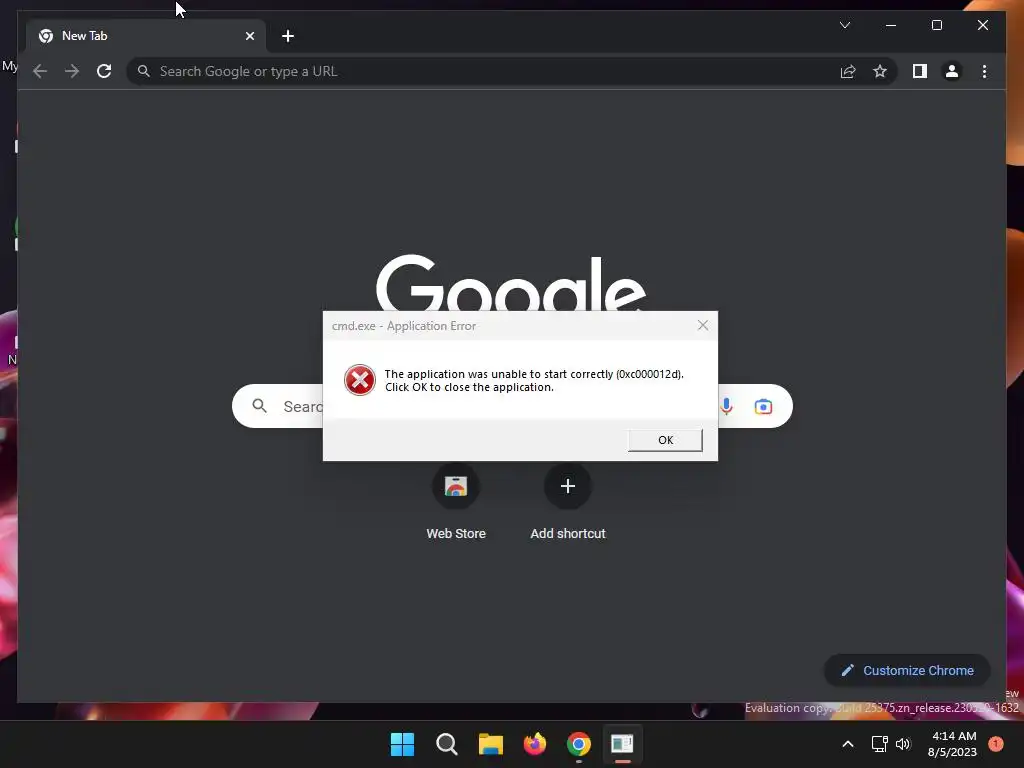Image resolution: width=1024 pixels, height=768 pixels.
Task: Close the New Tab tab
Action: (x=249, y=36)
